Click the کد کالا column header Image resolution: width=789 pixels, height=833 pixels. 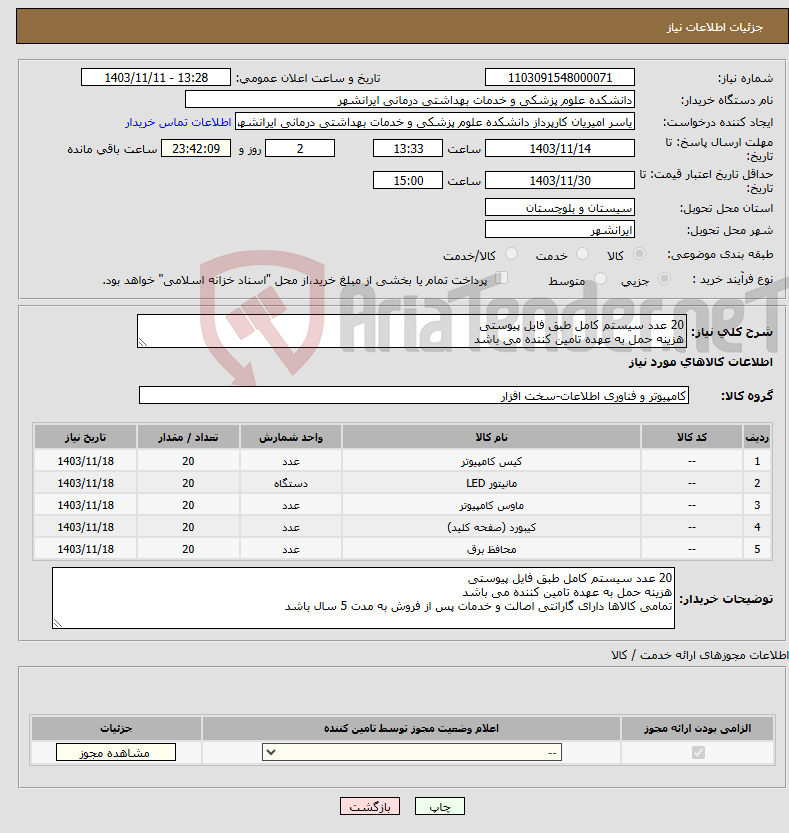[692, 437]
